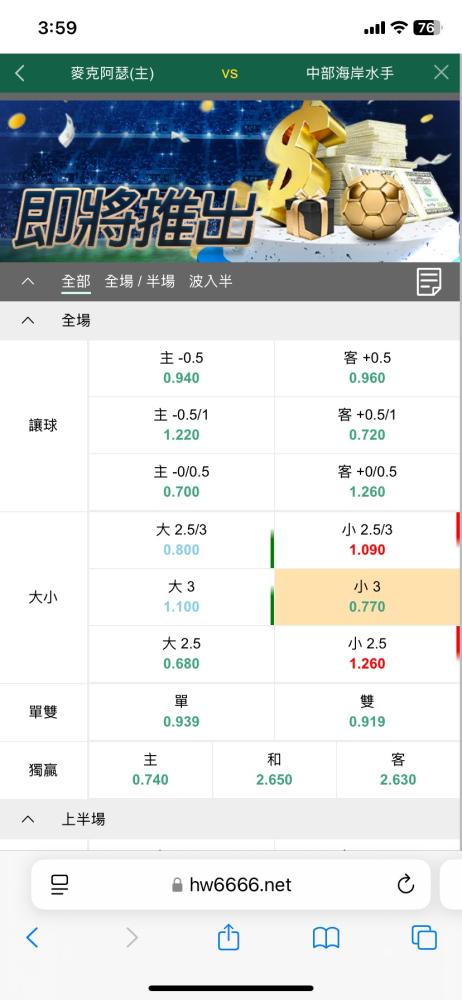Tap the 大小 row label
Screen dimensions: 462x1000
(x=43, y=598)
